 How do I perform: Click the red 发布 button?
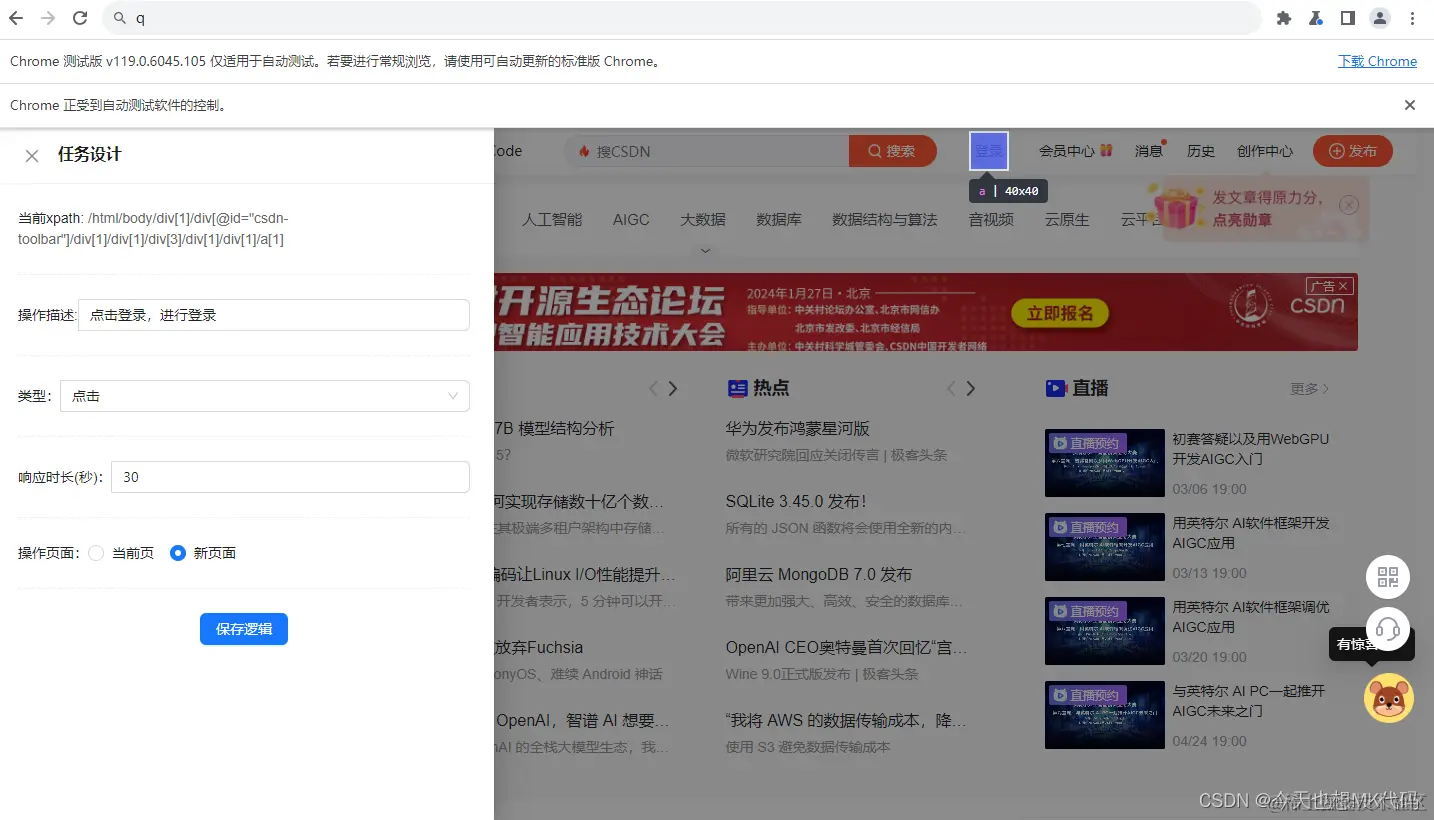[x=1353, y=151]
